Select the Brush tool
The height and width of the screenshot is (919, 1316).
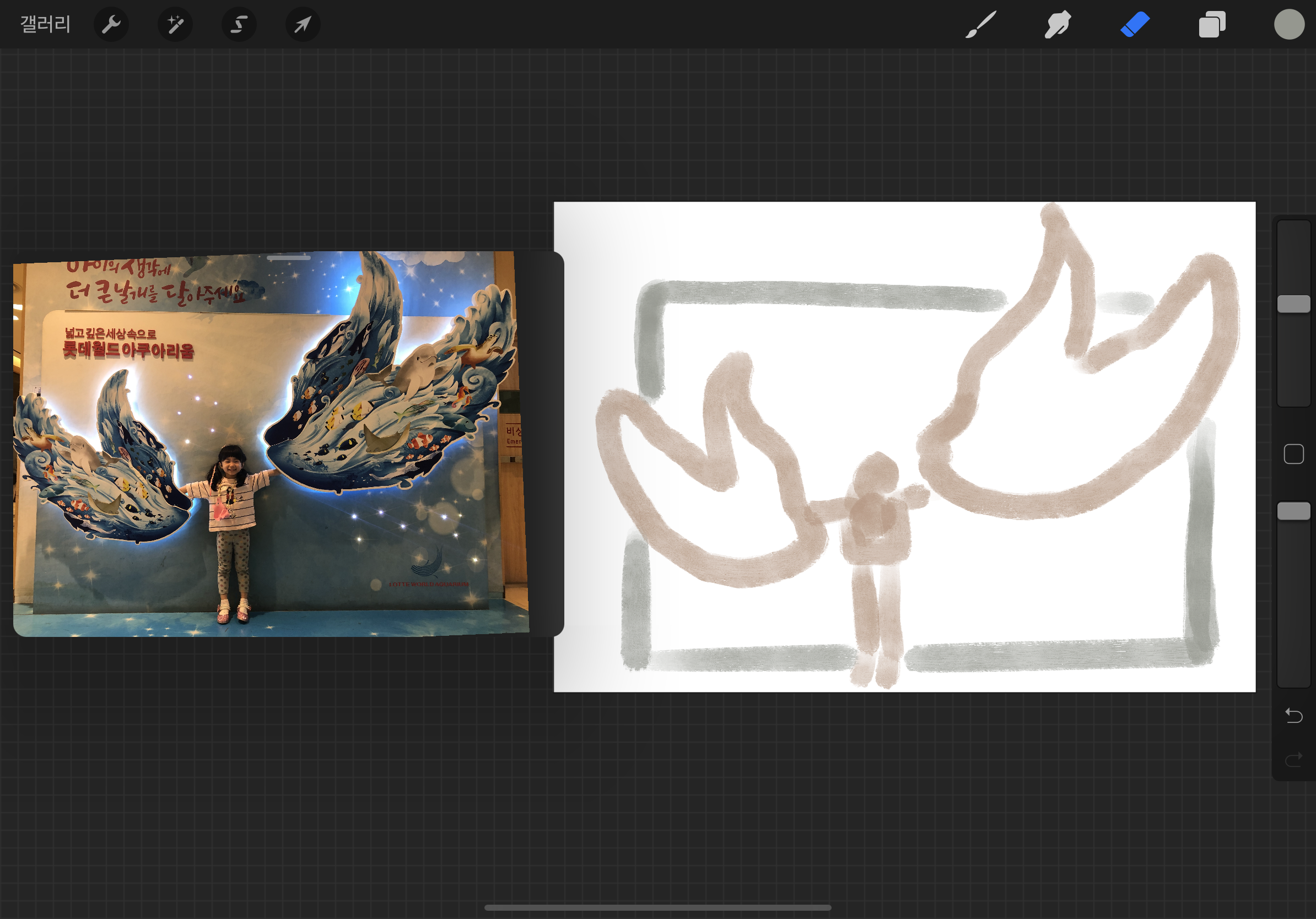click(980, 25)
